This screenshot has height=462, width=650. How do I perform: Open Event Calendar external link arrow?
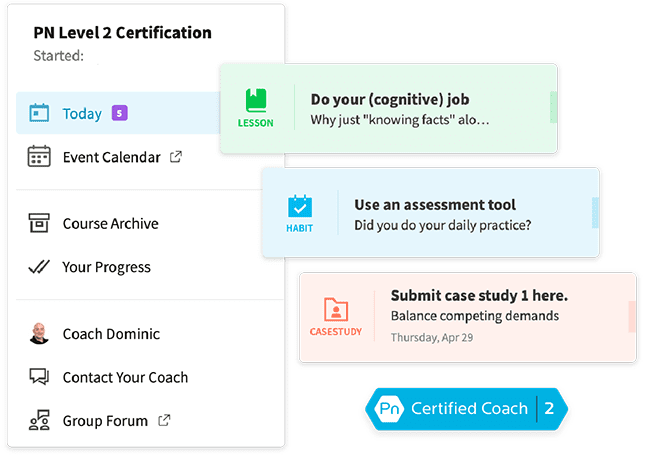(176, 157)
